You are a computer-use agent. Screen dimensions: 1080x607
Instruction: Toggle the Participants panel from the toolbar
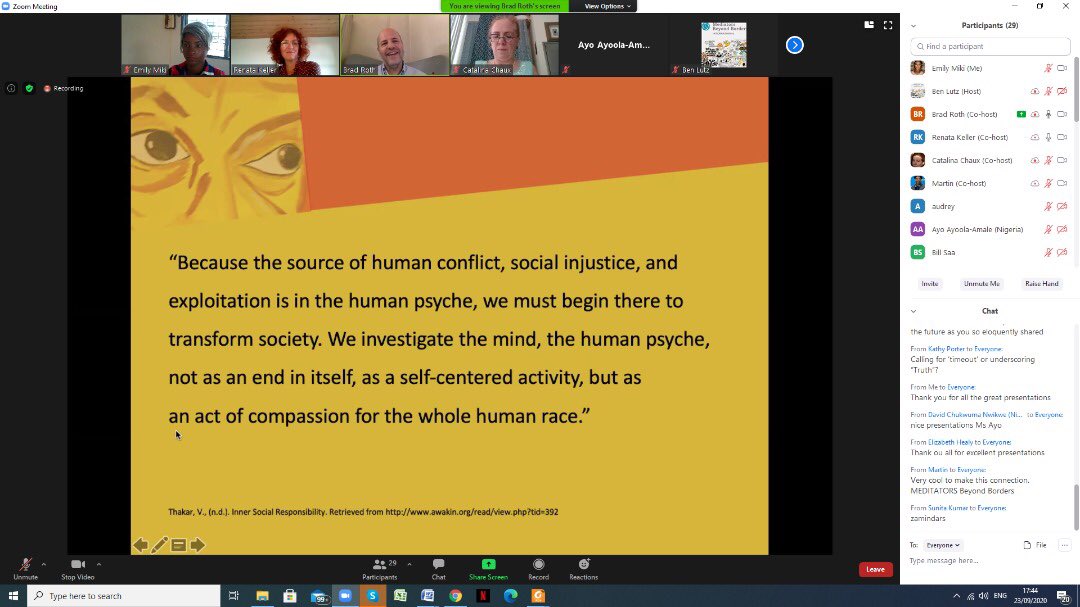(x=380, y=568)
